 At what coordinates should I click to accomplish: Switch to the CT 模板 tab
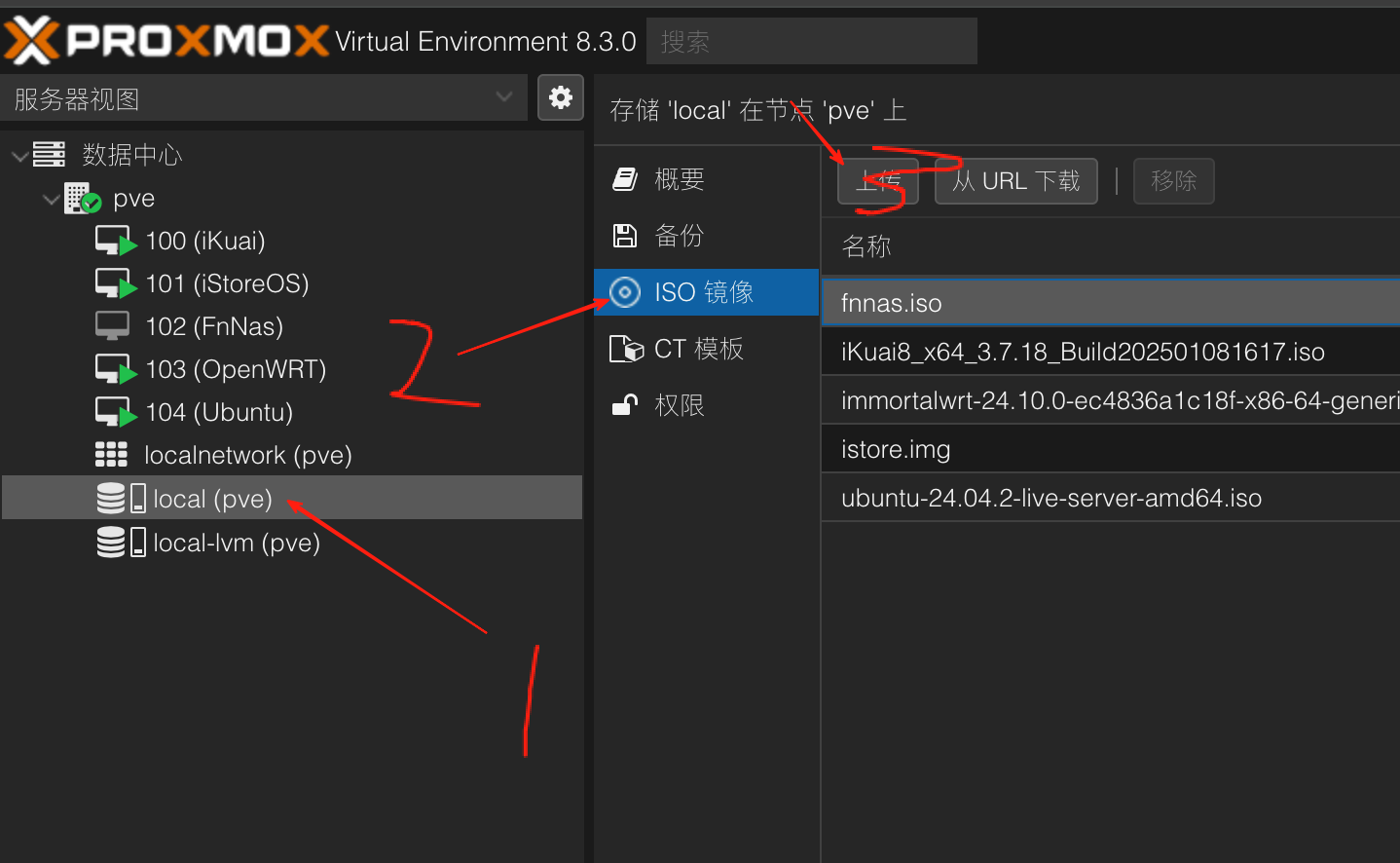click(x=706, y=349)
